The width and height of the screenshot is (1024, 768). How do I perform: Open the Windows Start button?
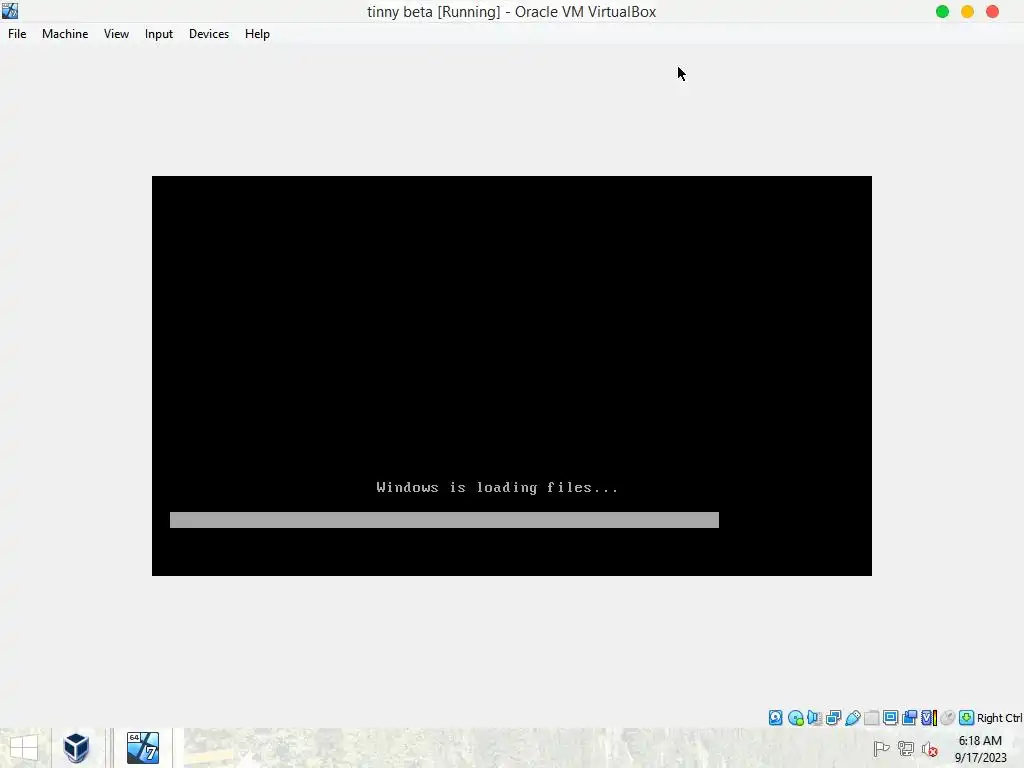point(24,748)
